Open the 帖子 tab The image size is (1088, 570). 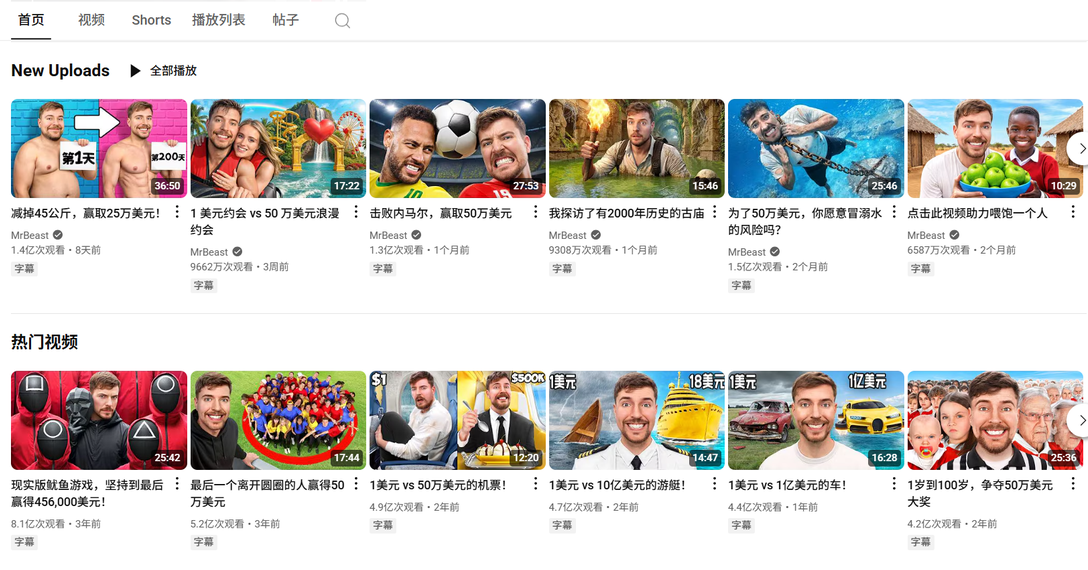tap(286, 20)
